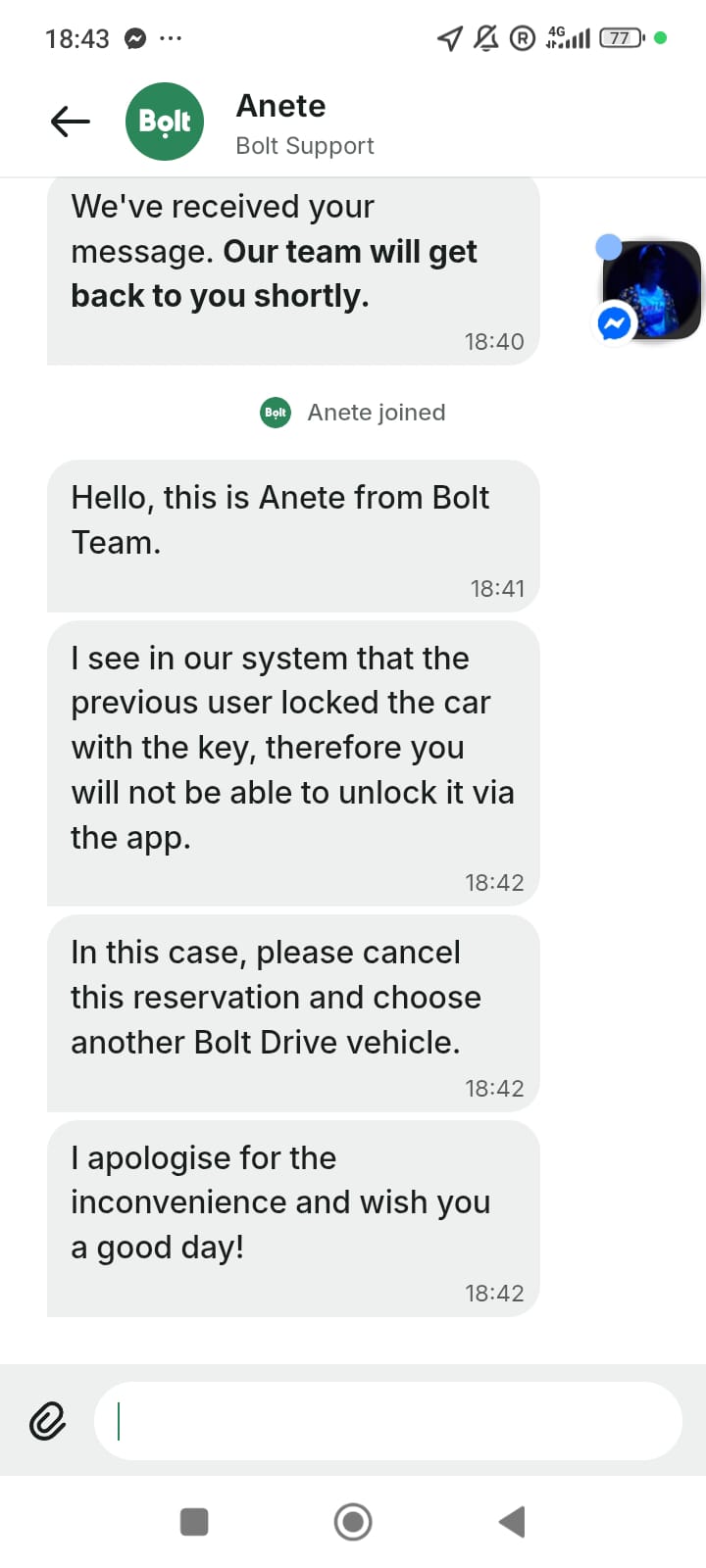Tap the Android back triangle button
The image size is (706, 1568).
[x=512, y=1522]
